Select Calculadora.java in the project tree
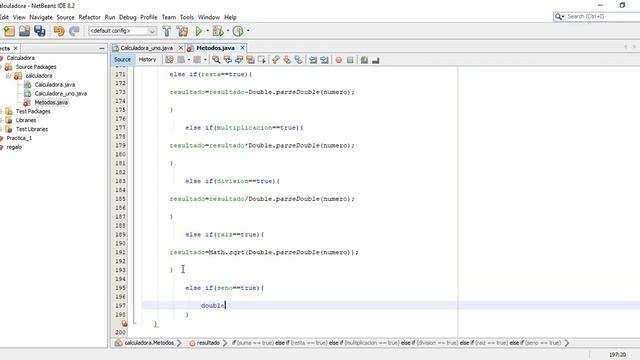 pyautogui.click(x=55, y=85)
